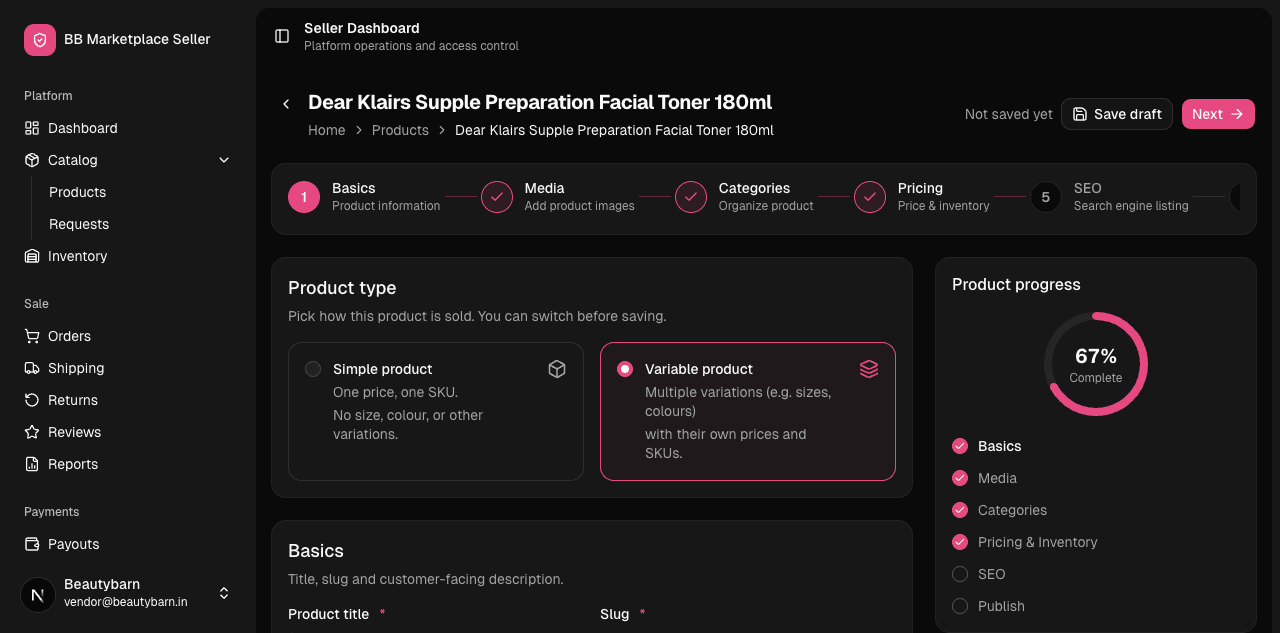The height and width of the screenshot is (633, 1280).
Task: Open Requests under Catalog
Action: point(140,224)
